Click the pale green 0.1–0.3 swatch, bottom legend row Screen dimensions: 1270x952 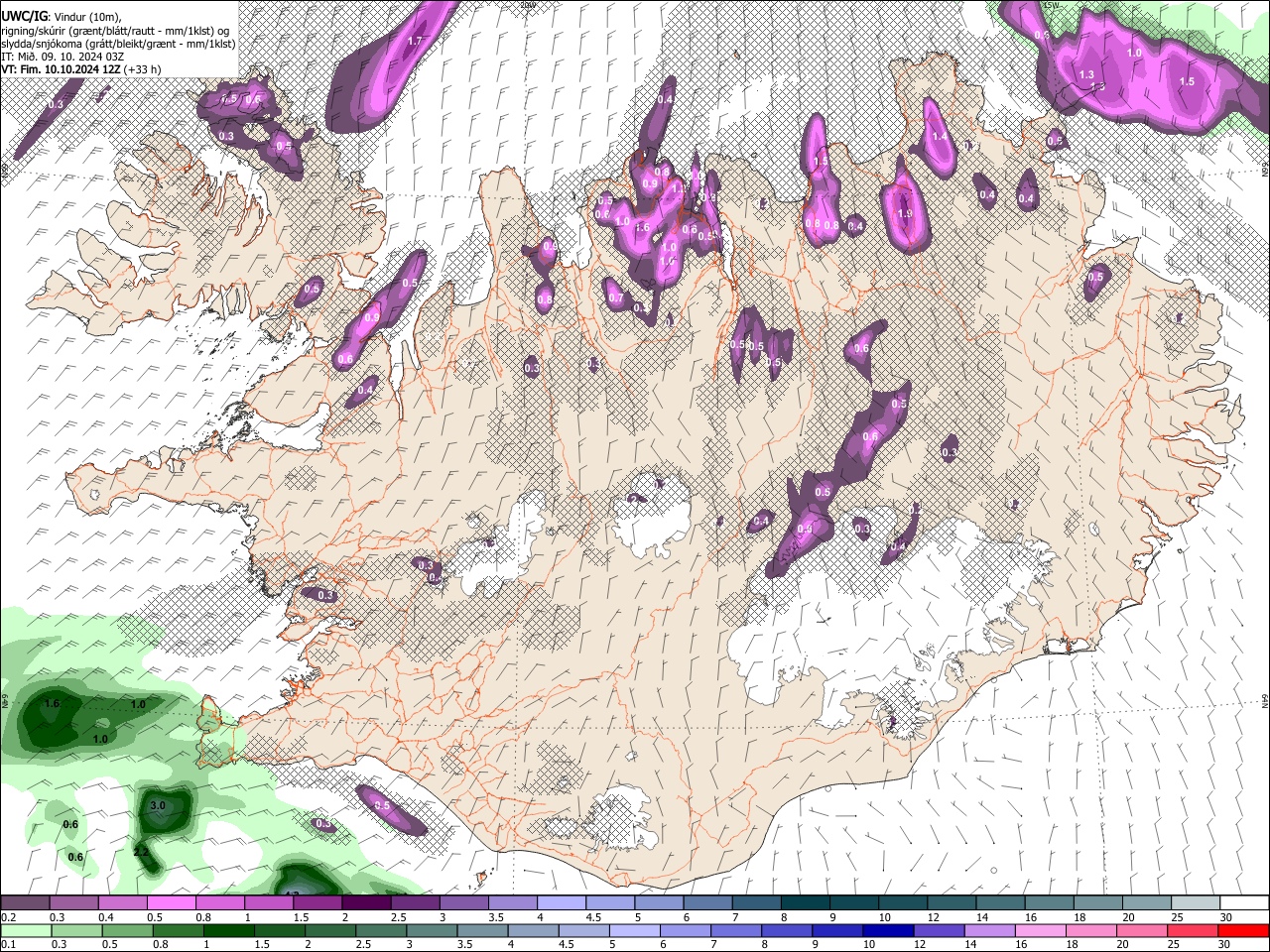click(25, 930)
